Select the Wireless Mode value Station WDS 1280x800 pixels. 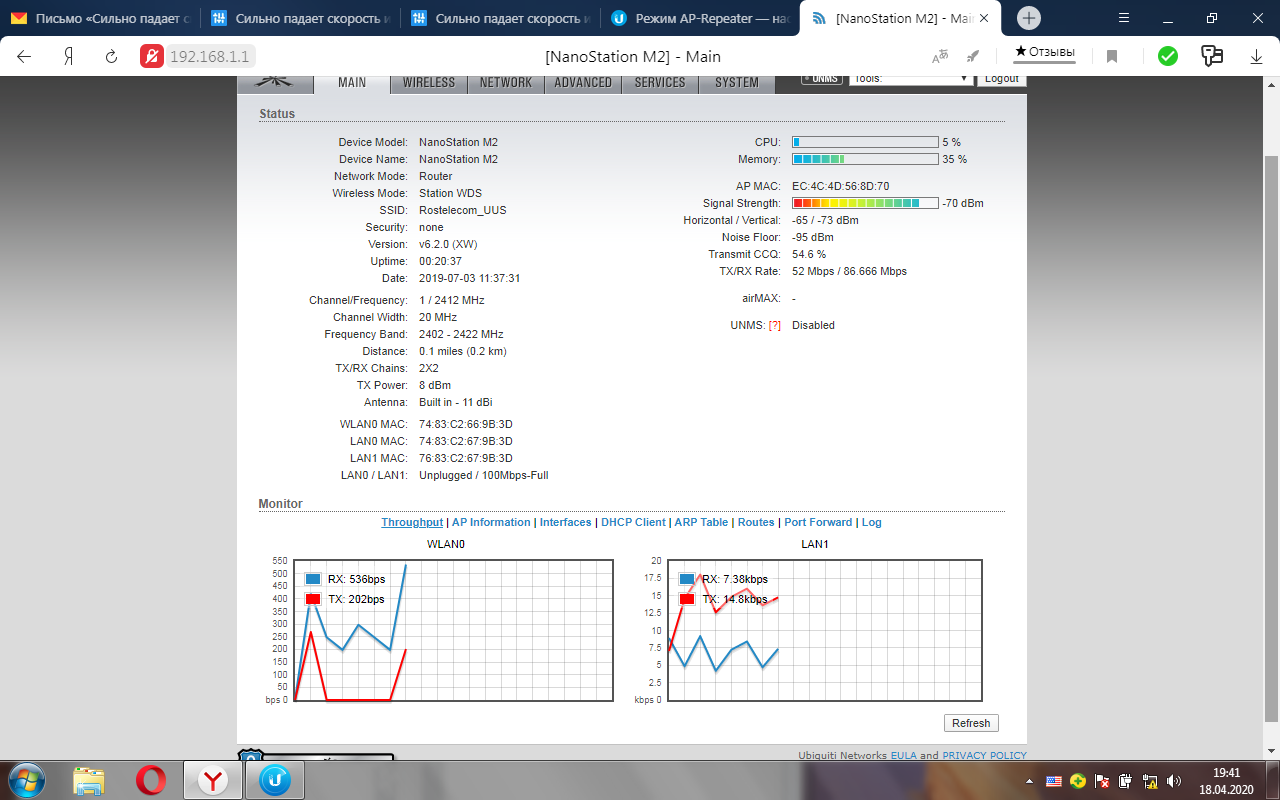450,193
